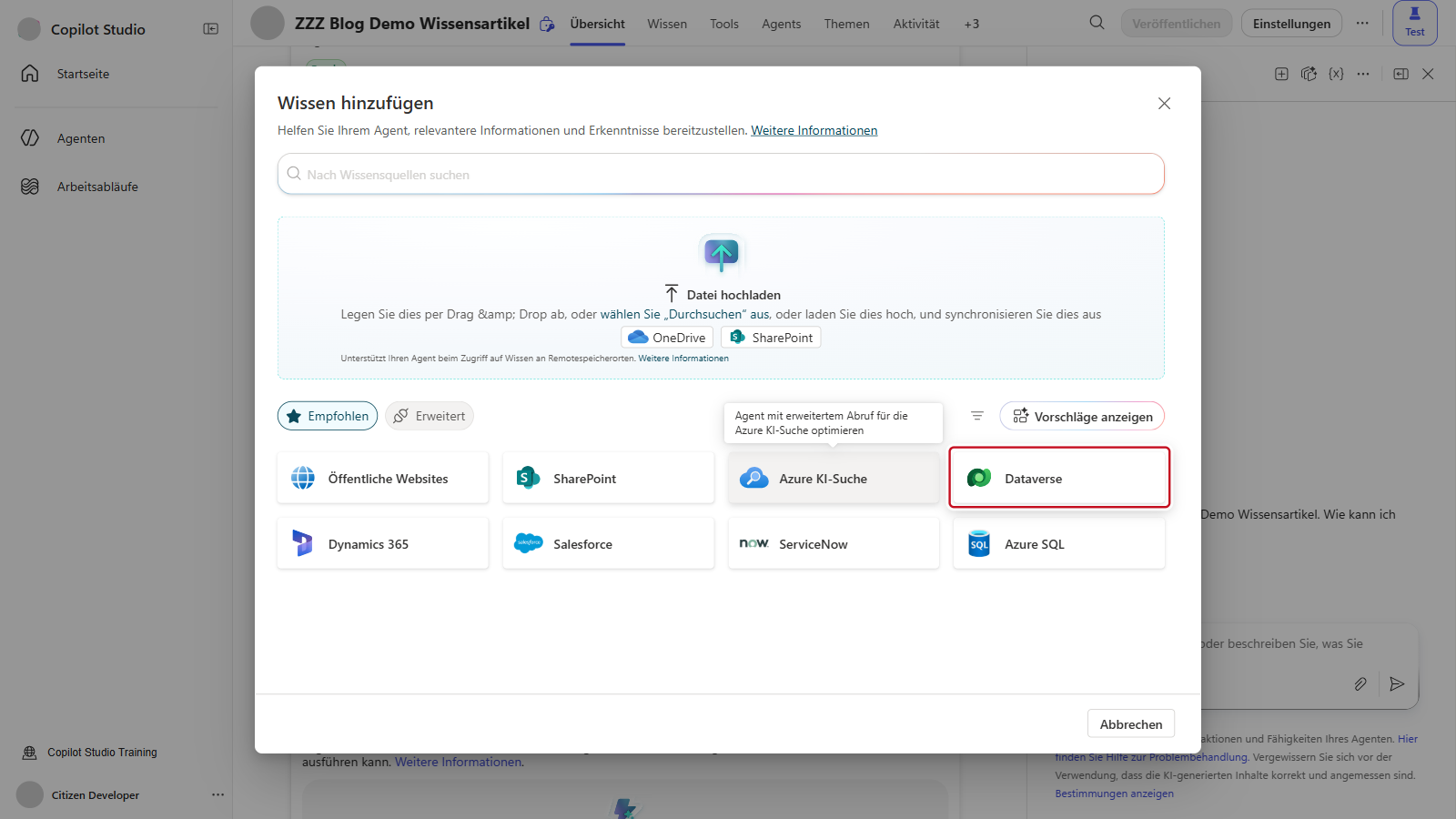Open Weitere Informationen link behind dialog bottom
Viewport: 1456px width, 819px height.
coord(459,762)
